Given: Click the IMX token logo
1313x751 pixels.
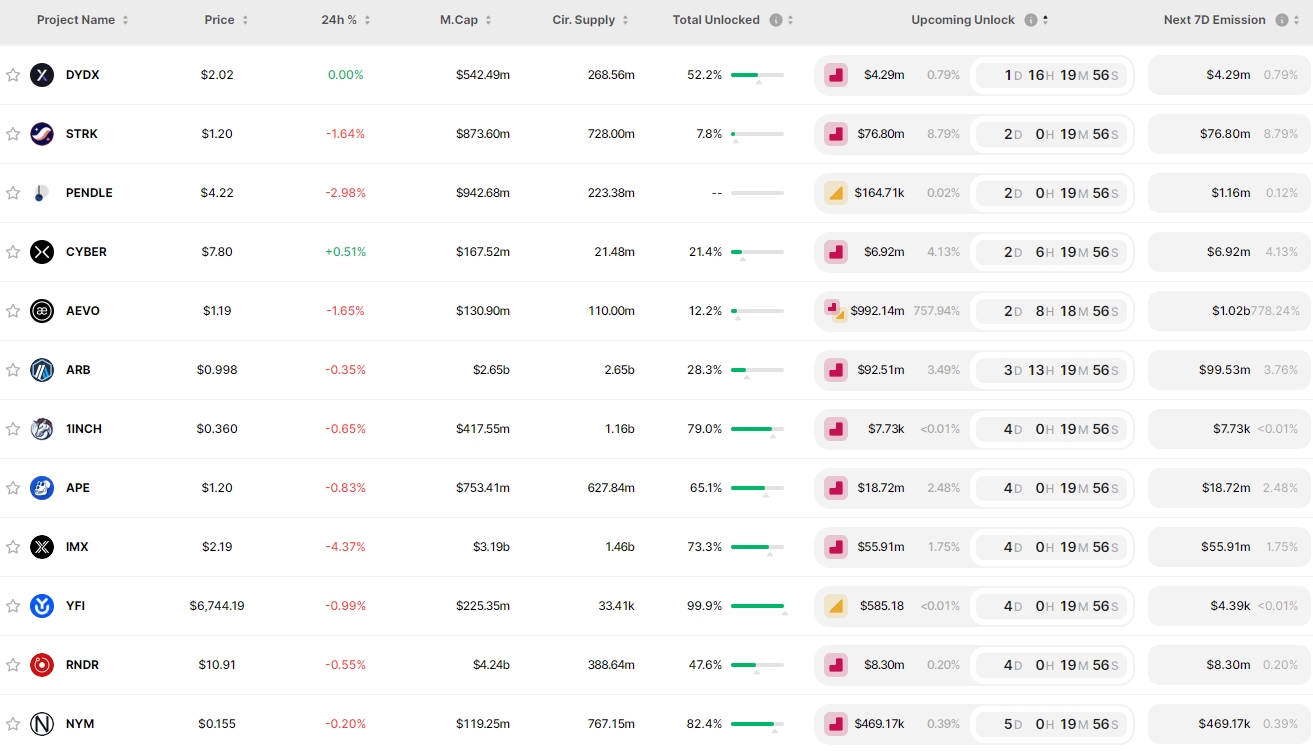Looking at the screenshot, I should tap(42, 547).
